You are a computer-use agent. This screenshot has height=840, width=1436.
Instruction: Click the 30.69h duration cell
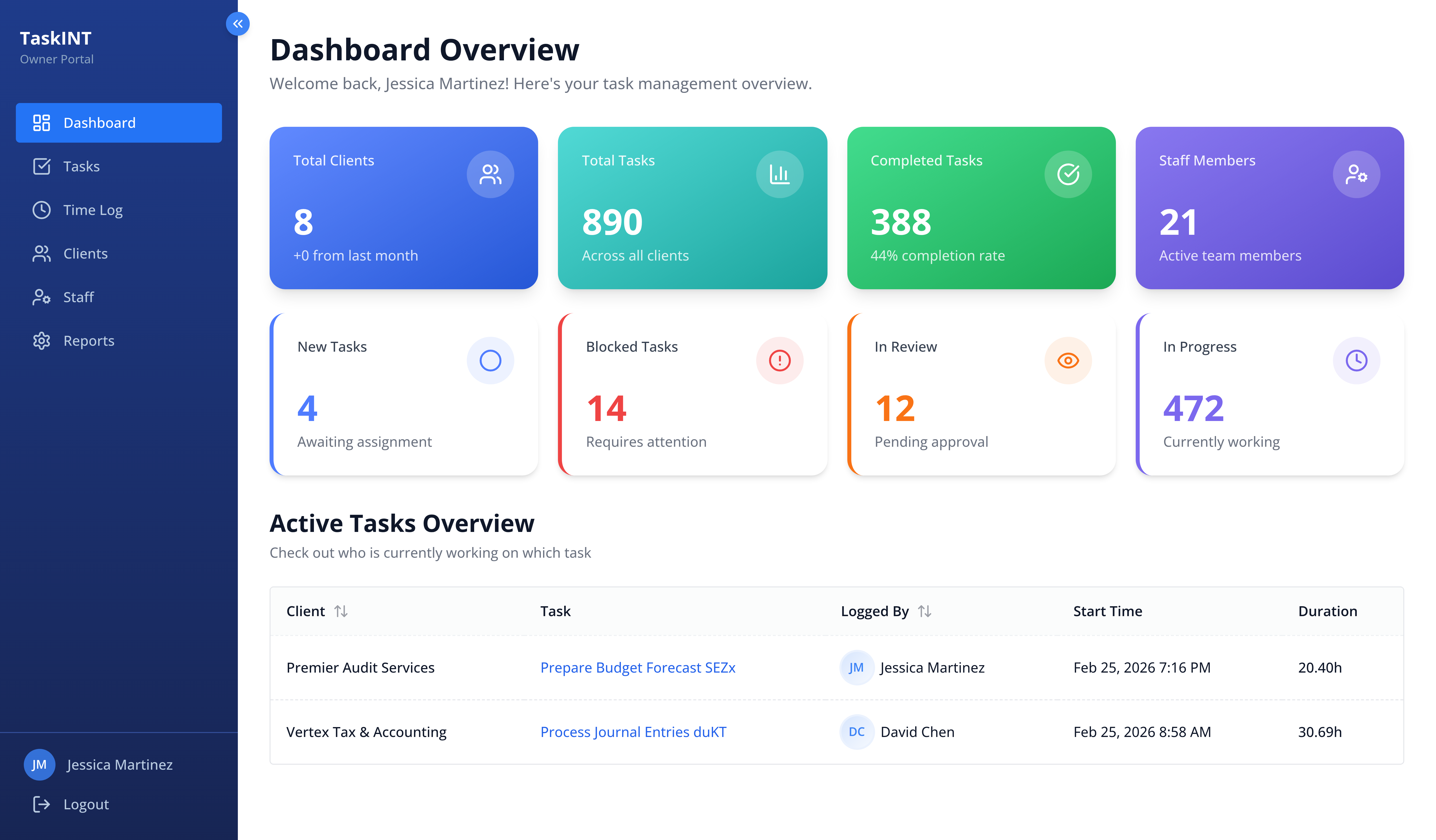tap(1320, 732)
